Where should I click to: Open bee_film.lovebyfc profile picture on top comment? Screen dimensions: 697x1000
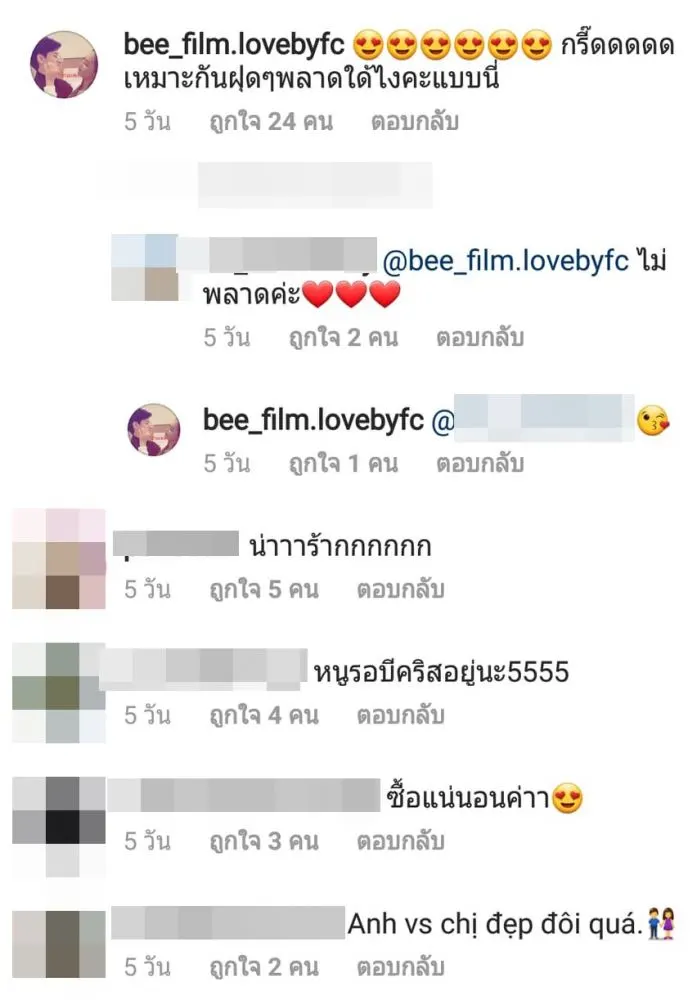pyautogui.click(x=64, y=64)
